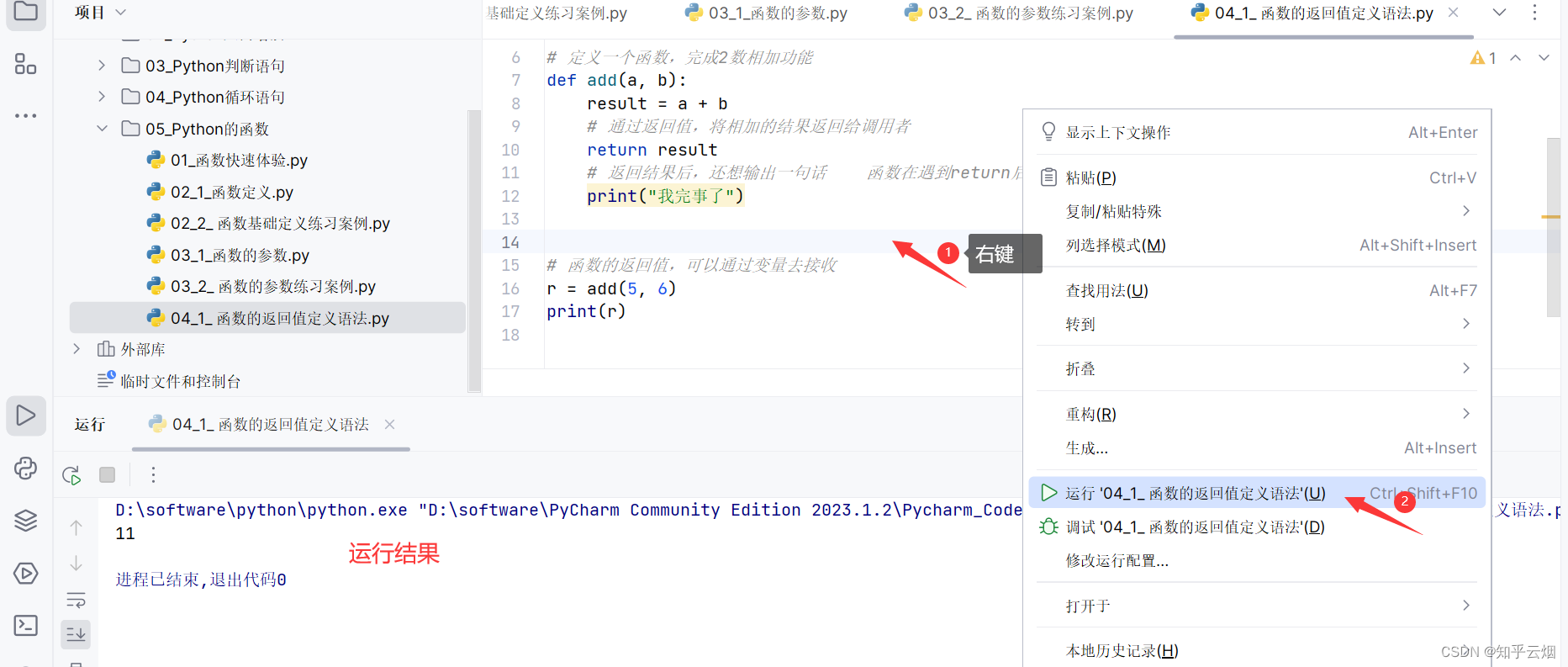Switch to 03_2_函数的参数练习案例.py editor tab

point(1019,13)
